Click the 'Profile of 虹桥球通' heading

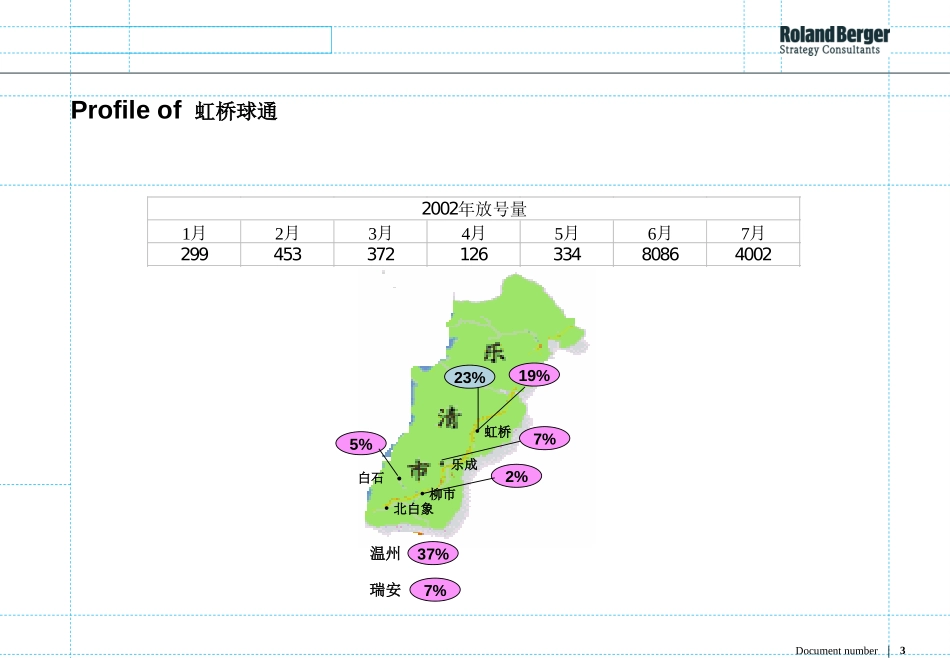[x=174, y=110]
